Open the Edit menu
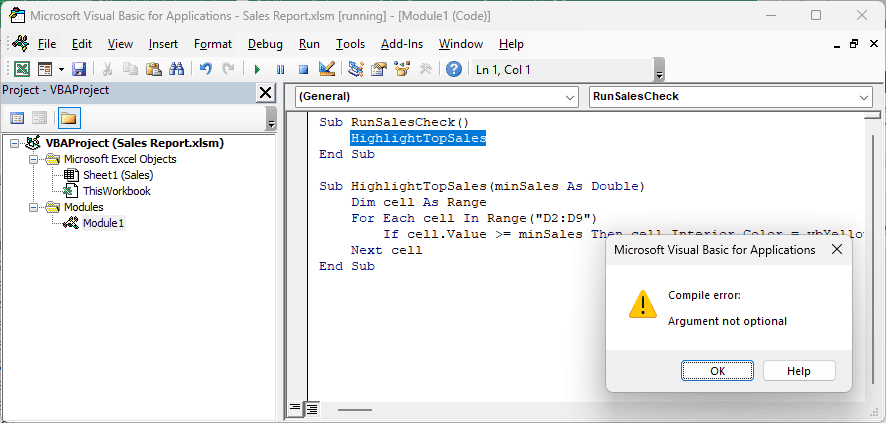This screenshot has width=886, height=423. (82, 44)
